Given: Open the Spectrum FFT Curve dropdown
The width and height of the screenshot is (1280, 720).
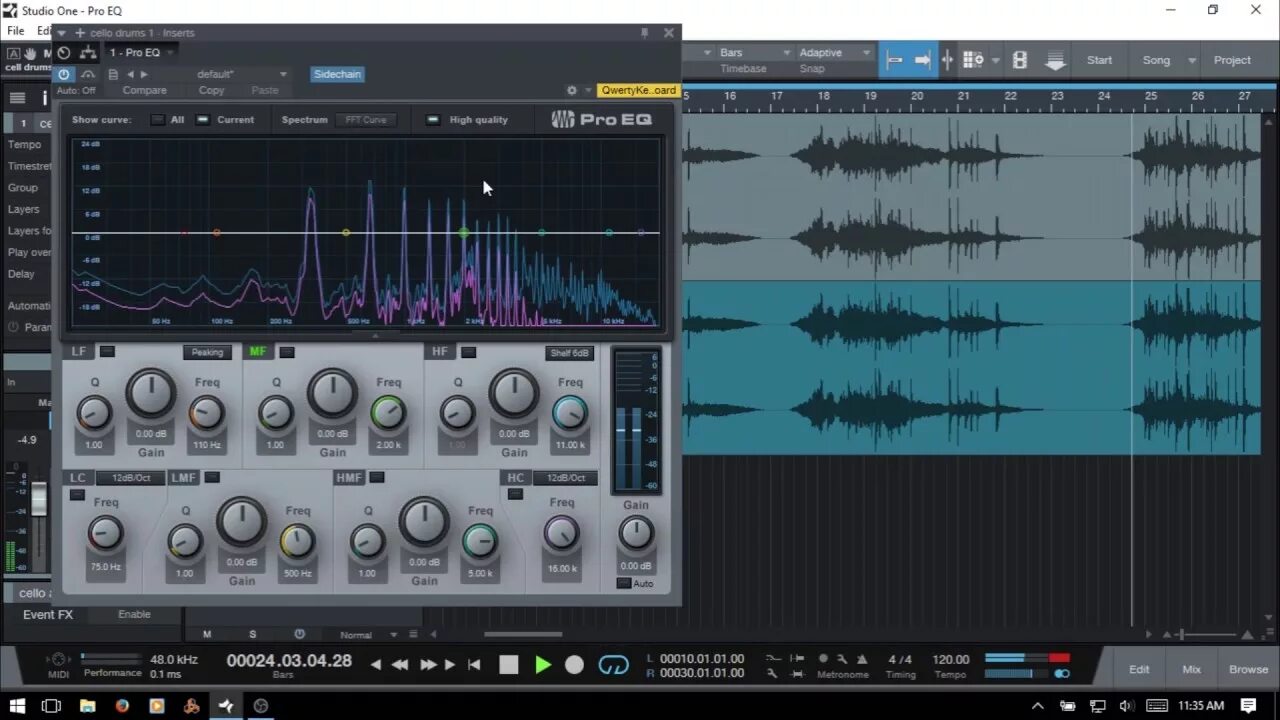Looking at the screenshot, I should pos(366,120).
